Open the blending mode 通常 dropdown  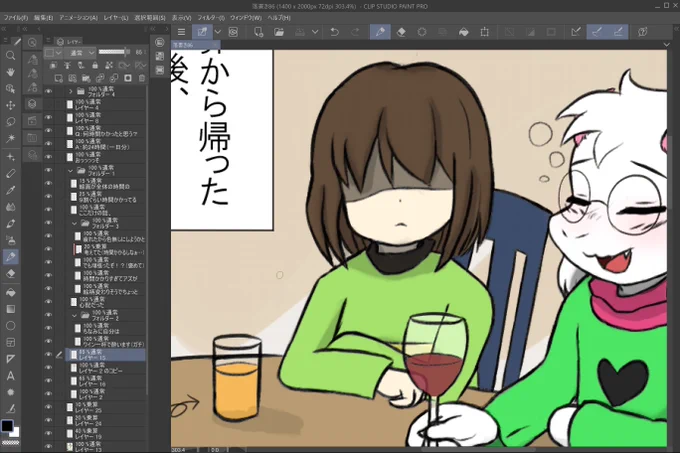81,52
